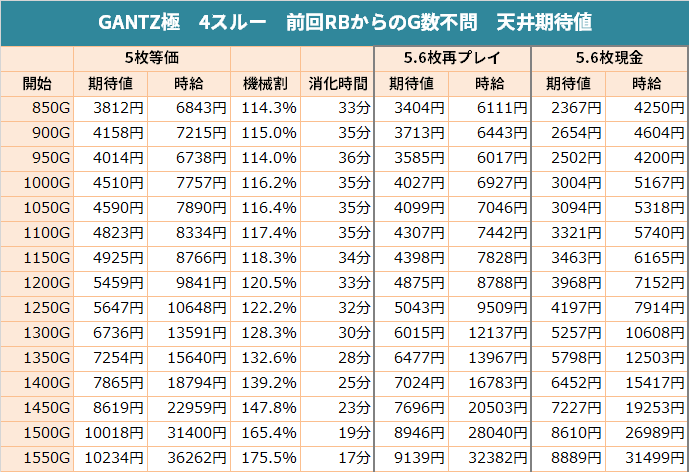Click the 25分 cell
The height and width of the screenshot is (472, 689).
337,384
